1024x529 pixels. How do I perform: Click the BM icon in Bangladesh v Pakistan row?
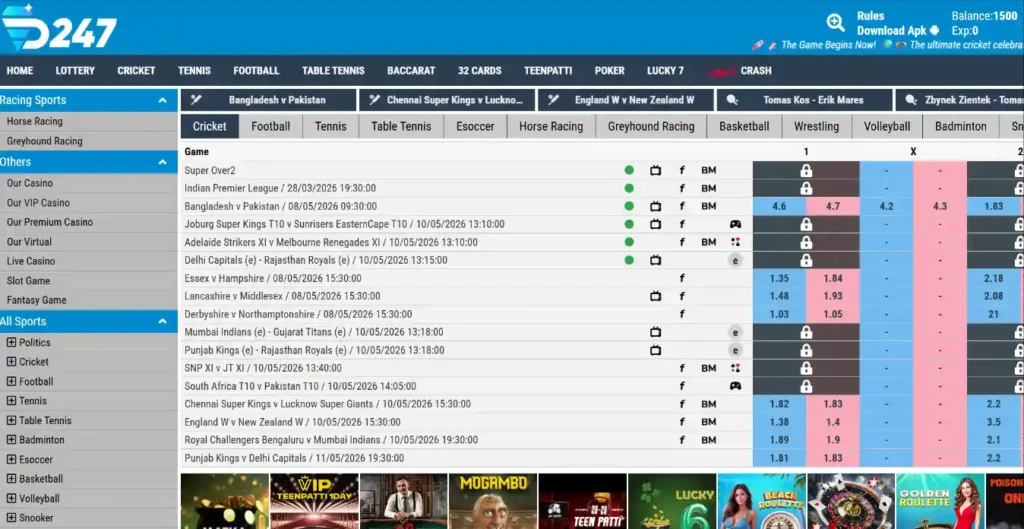pos(709,206)
